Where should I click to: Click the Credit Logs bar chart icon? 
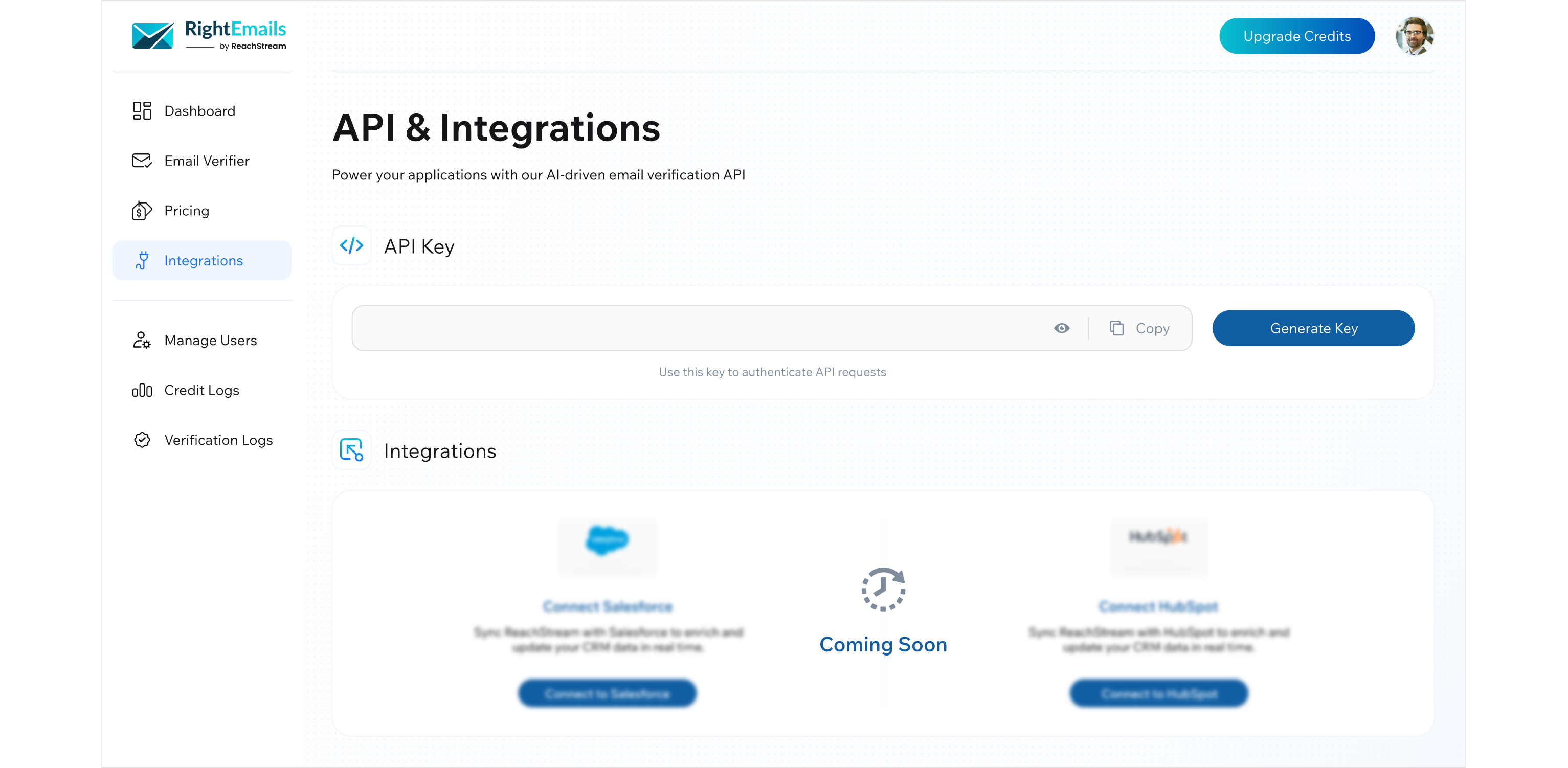[142, 390]
